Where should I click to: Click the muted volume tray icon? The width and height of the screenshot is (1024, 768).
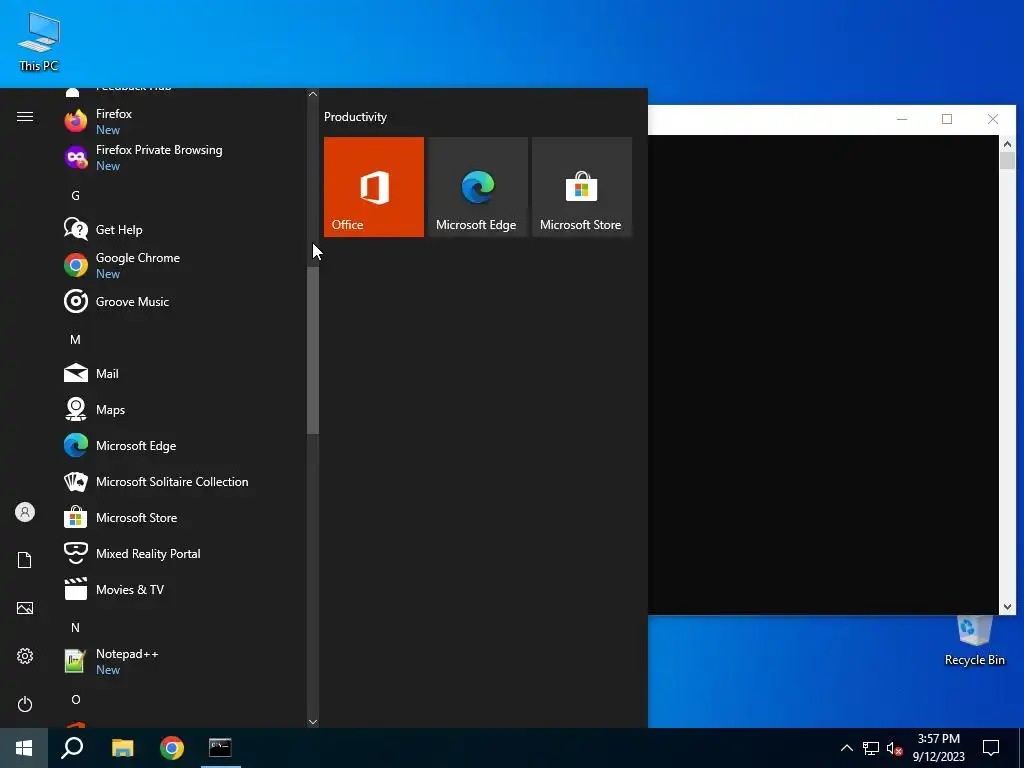coord(894,748)
